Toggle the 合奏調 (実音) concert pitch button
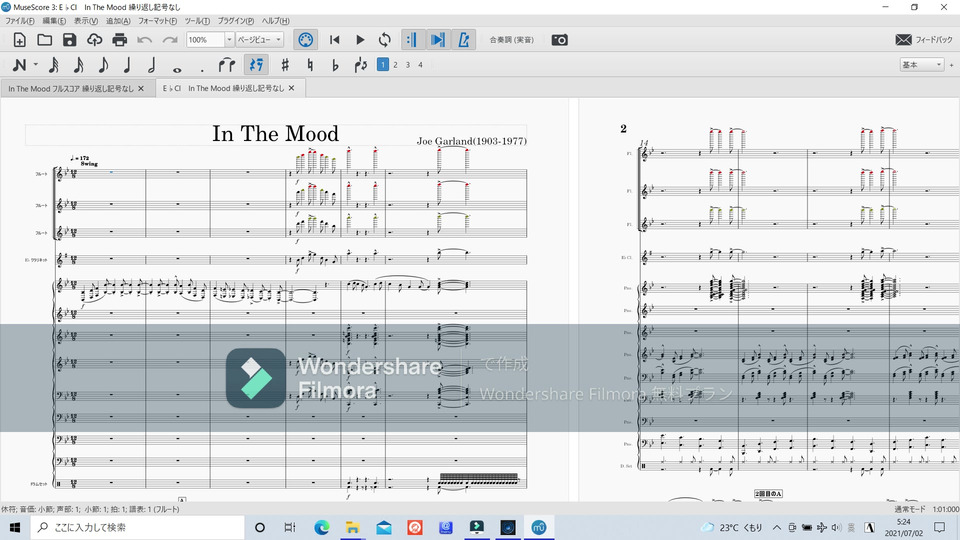 point(512,40)
